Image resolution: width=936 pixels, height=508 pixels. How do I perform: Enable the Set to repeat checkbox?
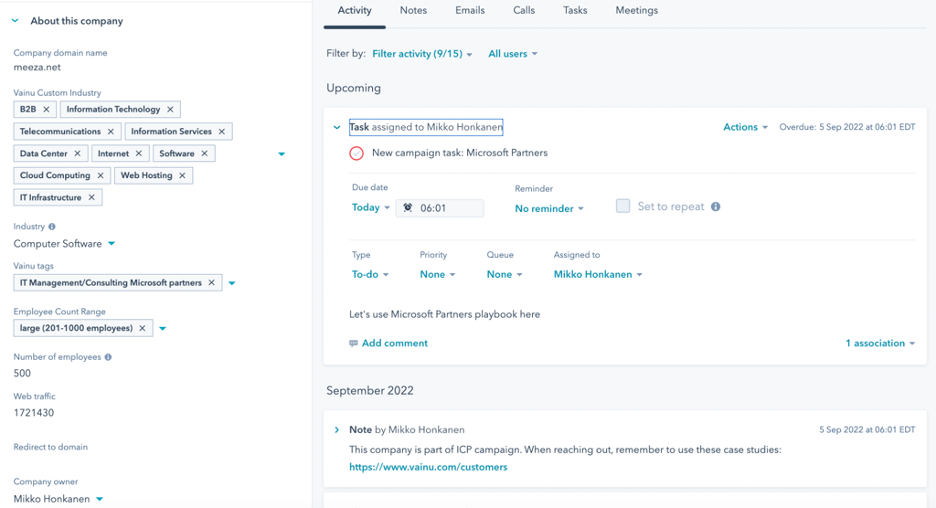click(623, 206)
